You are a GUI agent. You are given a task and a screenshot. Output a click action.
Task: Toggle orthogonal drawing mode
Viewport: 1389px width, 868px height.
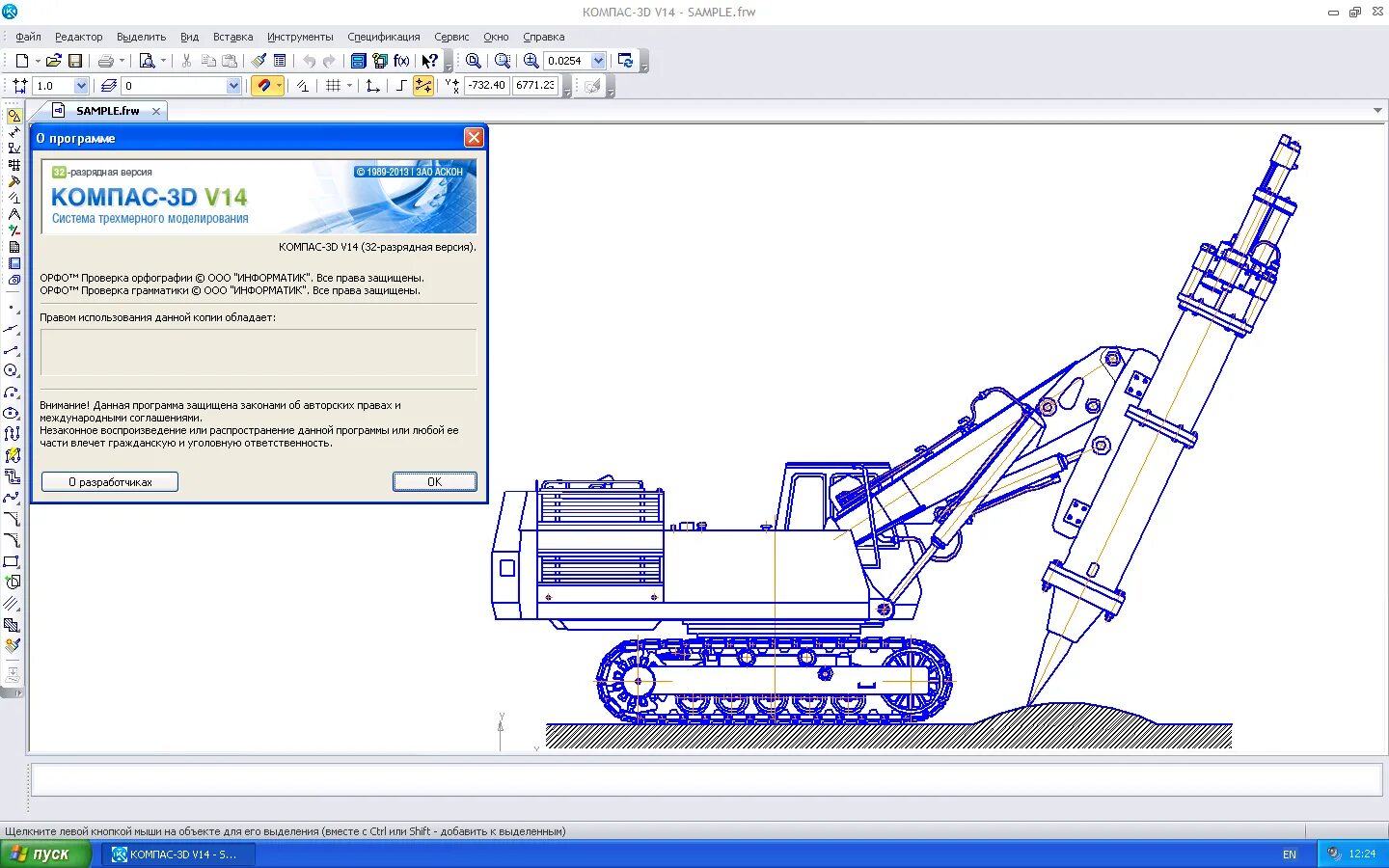tap(401, 86)
